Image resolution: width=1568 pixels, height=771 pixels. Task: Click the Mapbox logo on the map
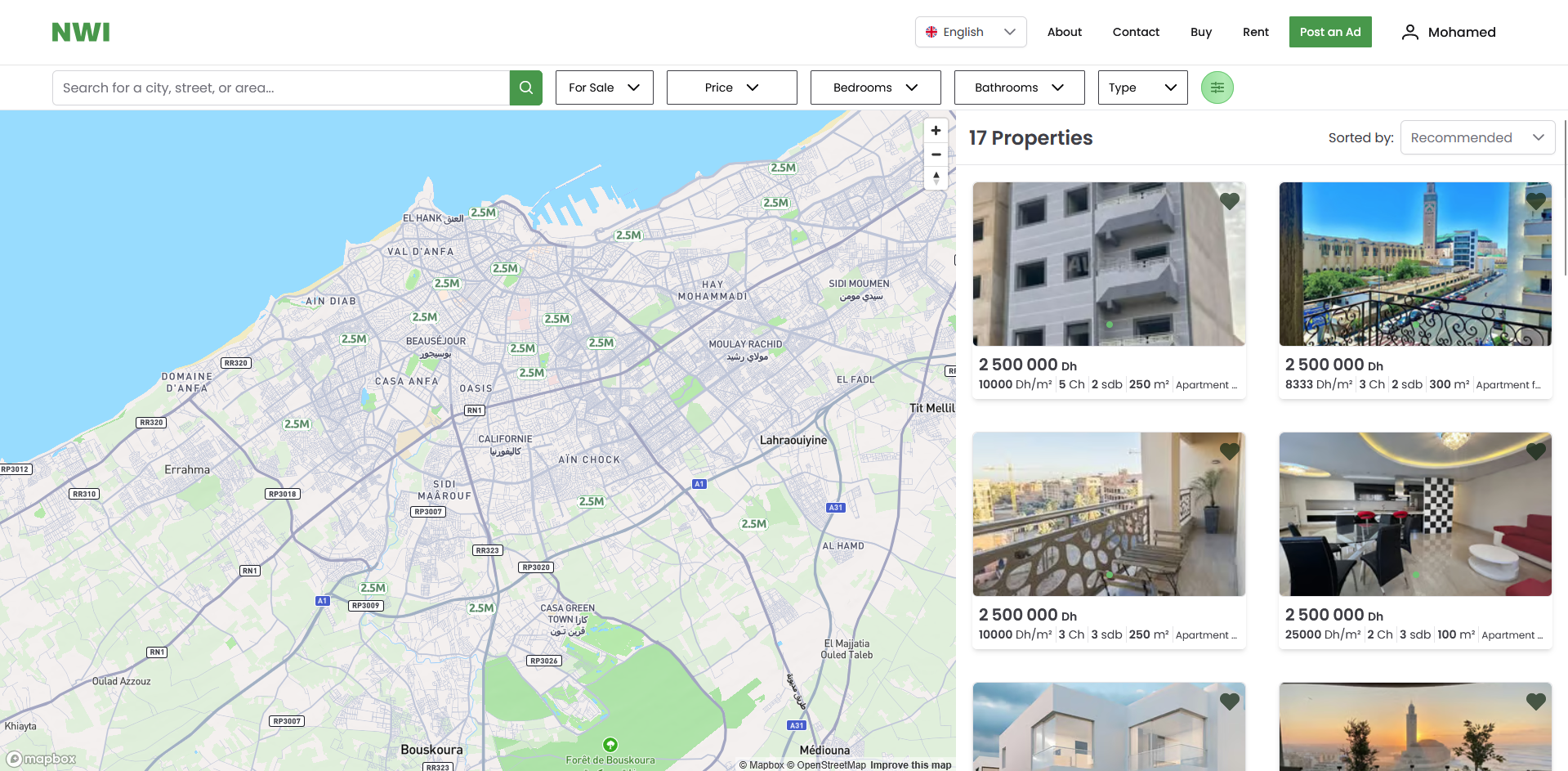coord(39,759)
